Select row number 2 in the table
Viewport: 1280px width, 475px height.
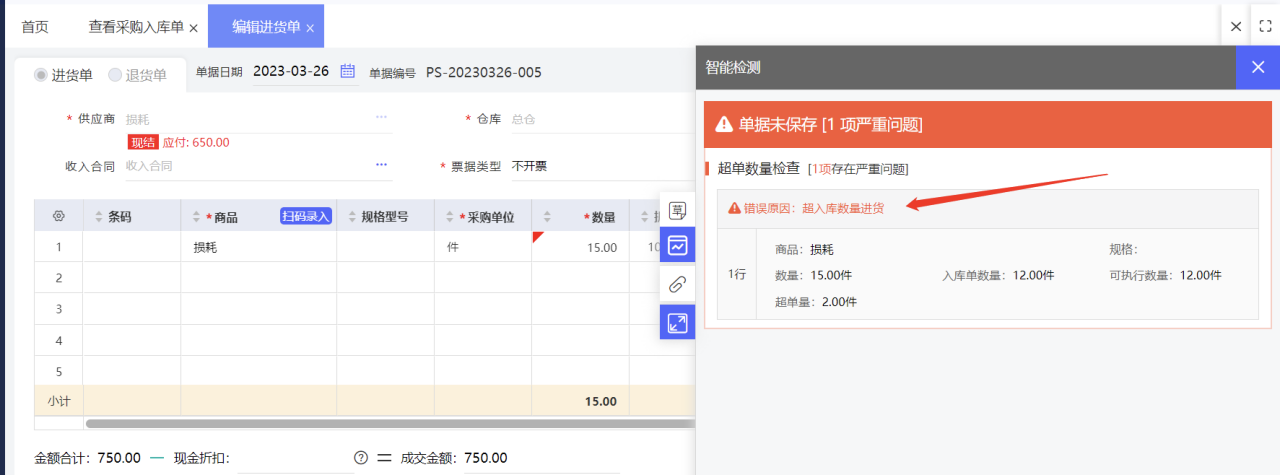pyautogui.click(x=58, y=277)
